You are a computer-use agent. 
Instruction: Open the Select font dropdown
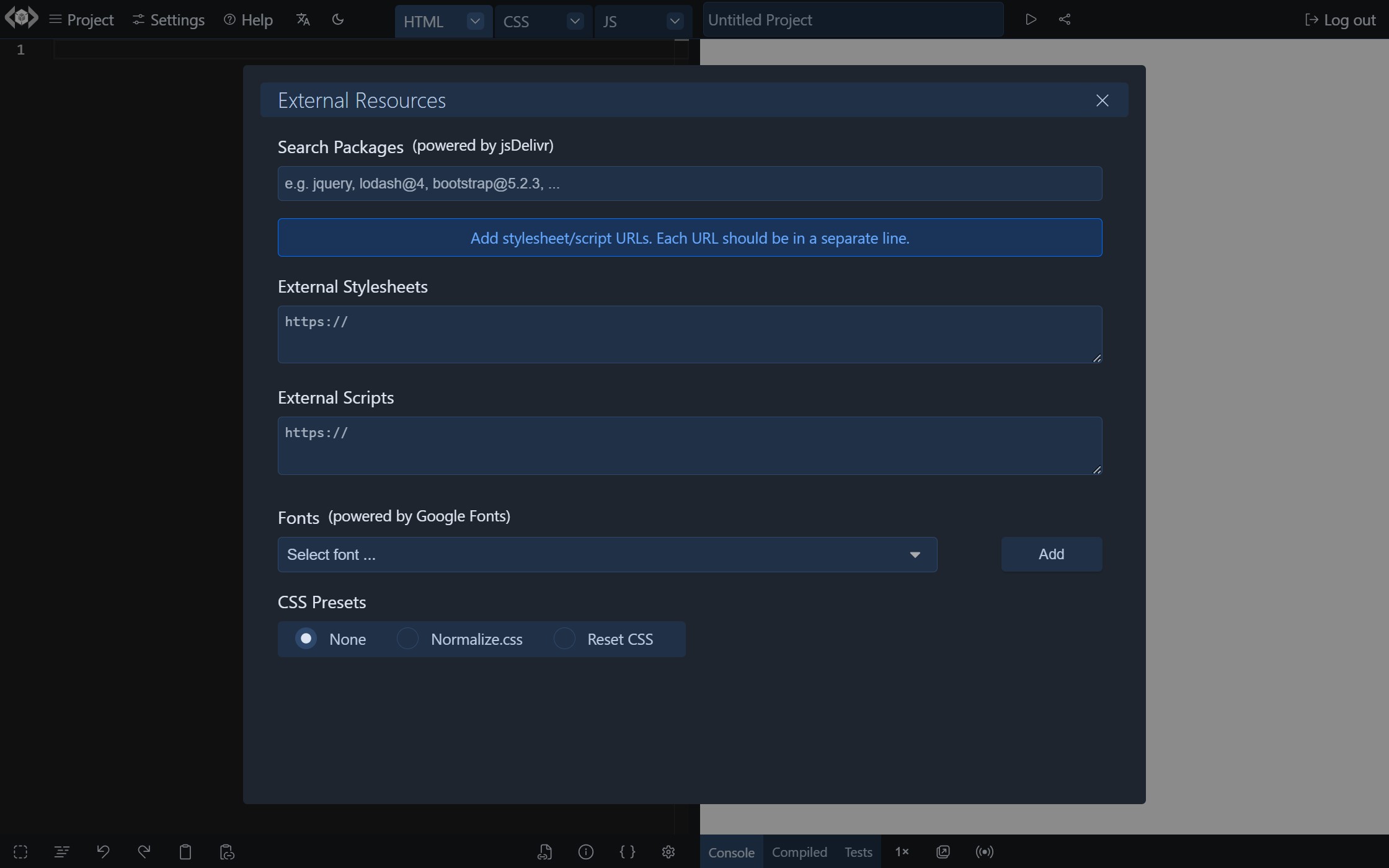[x=607, y=554]
